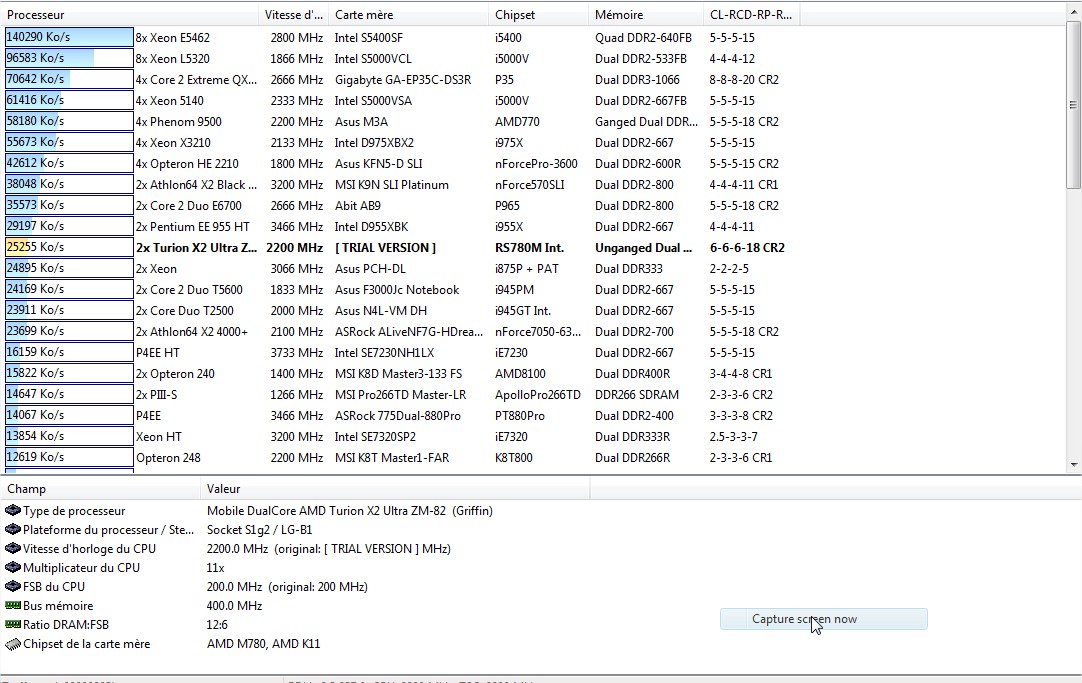The height and width of the screenshot is (683, 1082).
Task: Sort by the Processeur column header
Action: (130, 14)
